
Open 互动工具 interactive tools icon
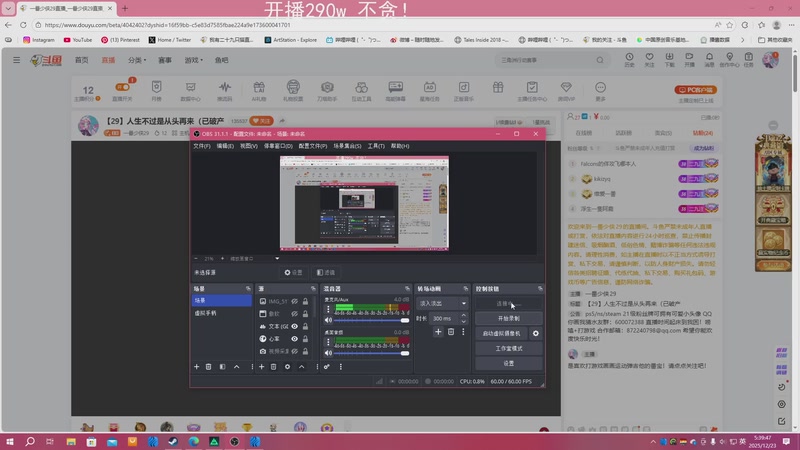tap(361, 91)
